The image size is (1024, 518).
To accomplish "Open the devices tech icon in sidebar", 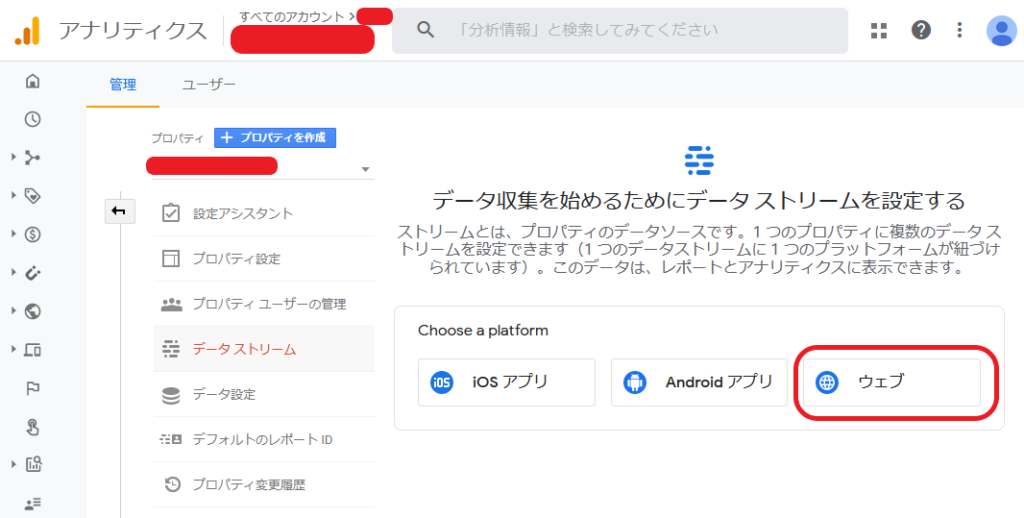I will pyautogui.click(x=32, y=350).
